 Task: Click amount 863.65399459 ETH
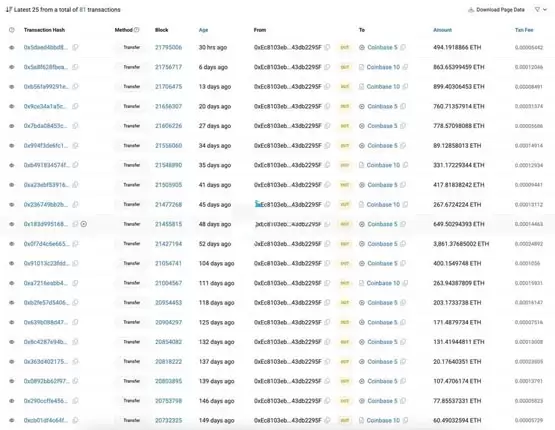click(458, 67)
